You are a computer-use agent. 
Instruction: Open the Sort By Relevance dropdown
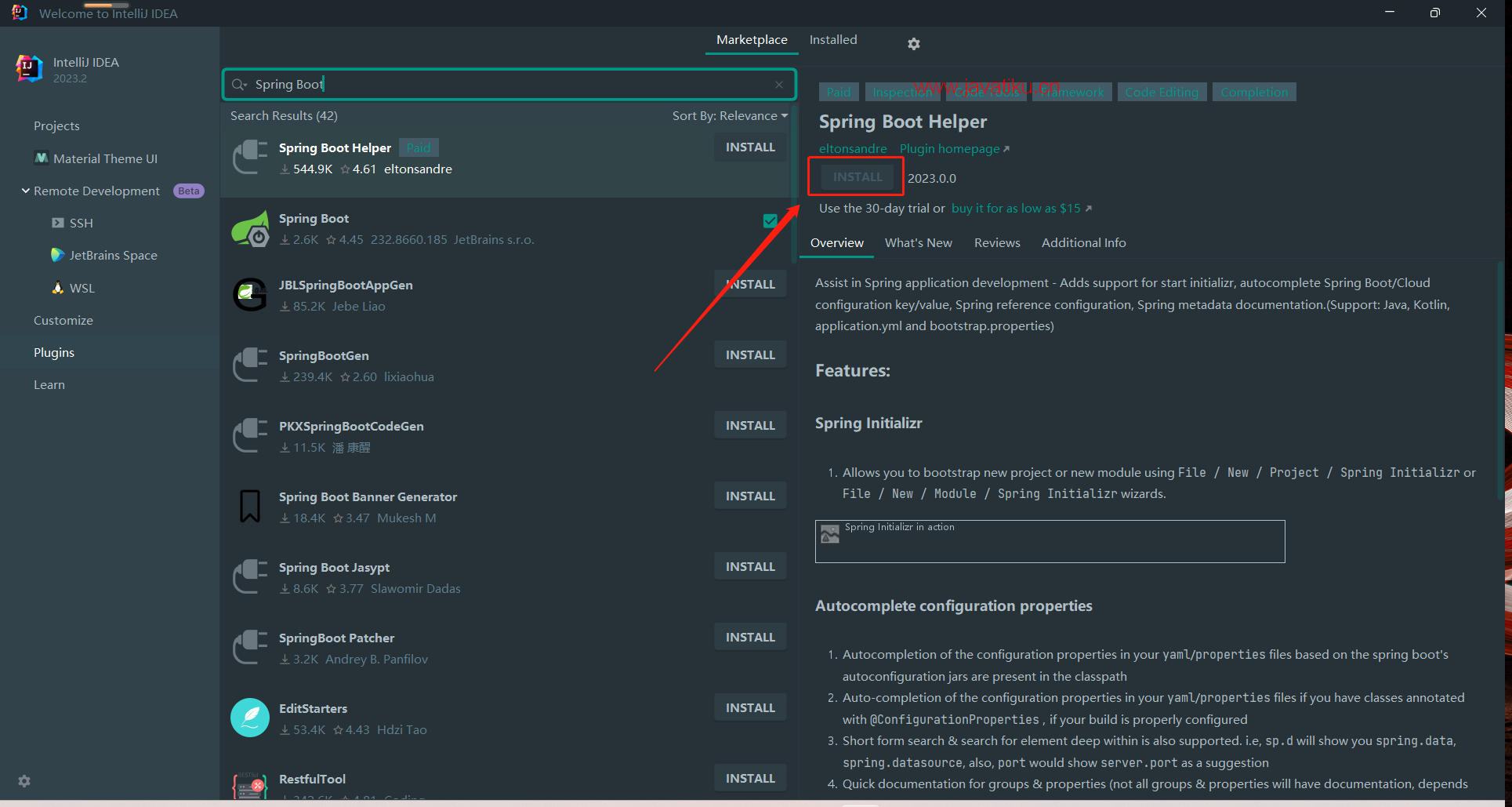730,116
